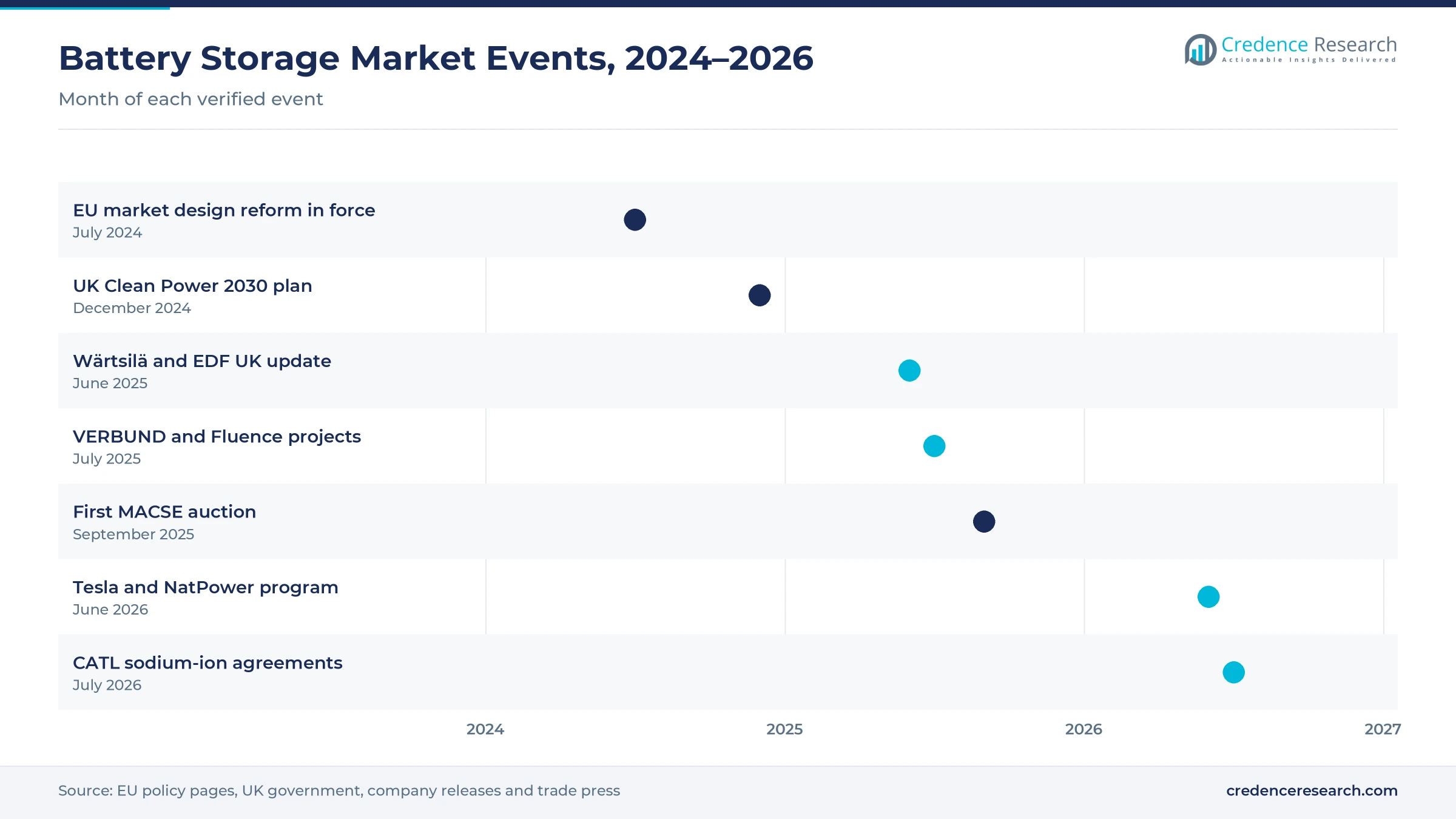Screen dimensions: 1456x819
Task: Click the July 2024 date text
Action: pos(107,233)
